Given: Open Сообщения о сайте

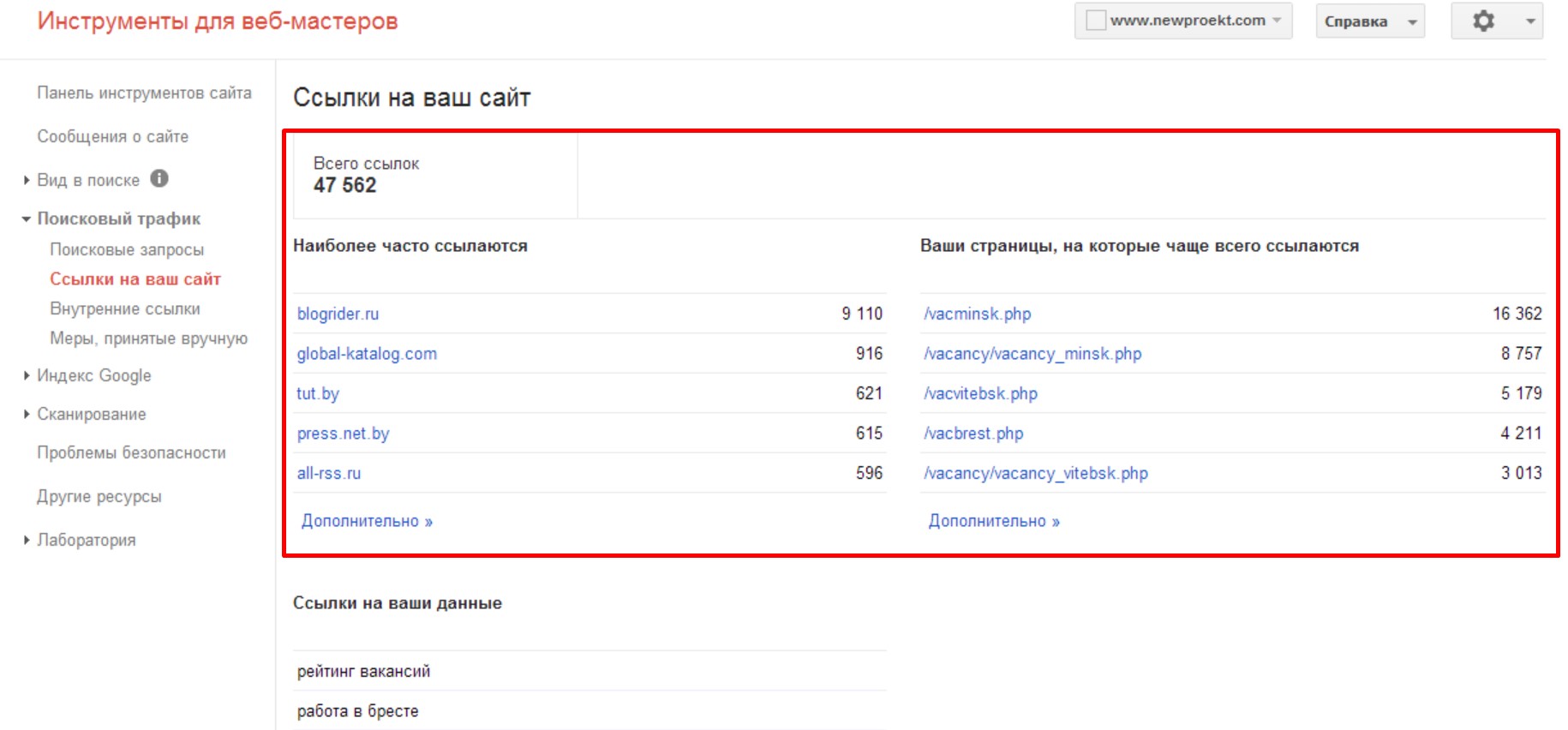Looking at the screenshot, I should tap(112, 136).
